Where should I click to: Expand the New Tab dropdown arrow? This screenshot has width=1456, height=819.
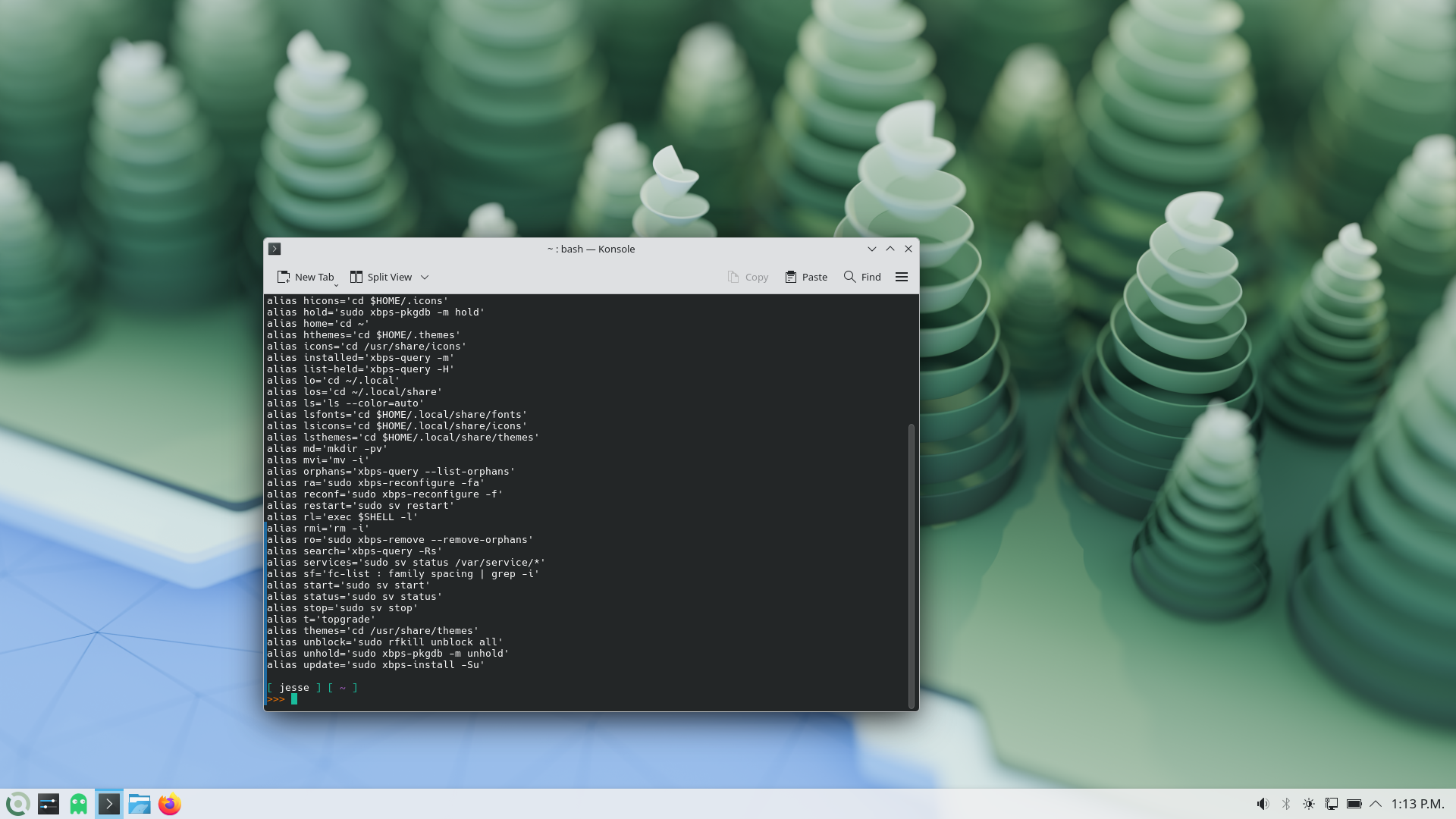click(x=336, y=285)
